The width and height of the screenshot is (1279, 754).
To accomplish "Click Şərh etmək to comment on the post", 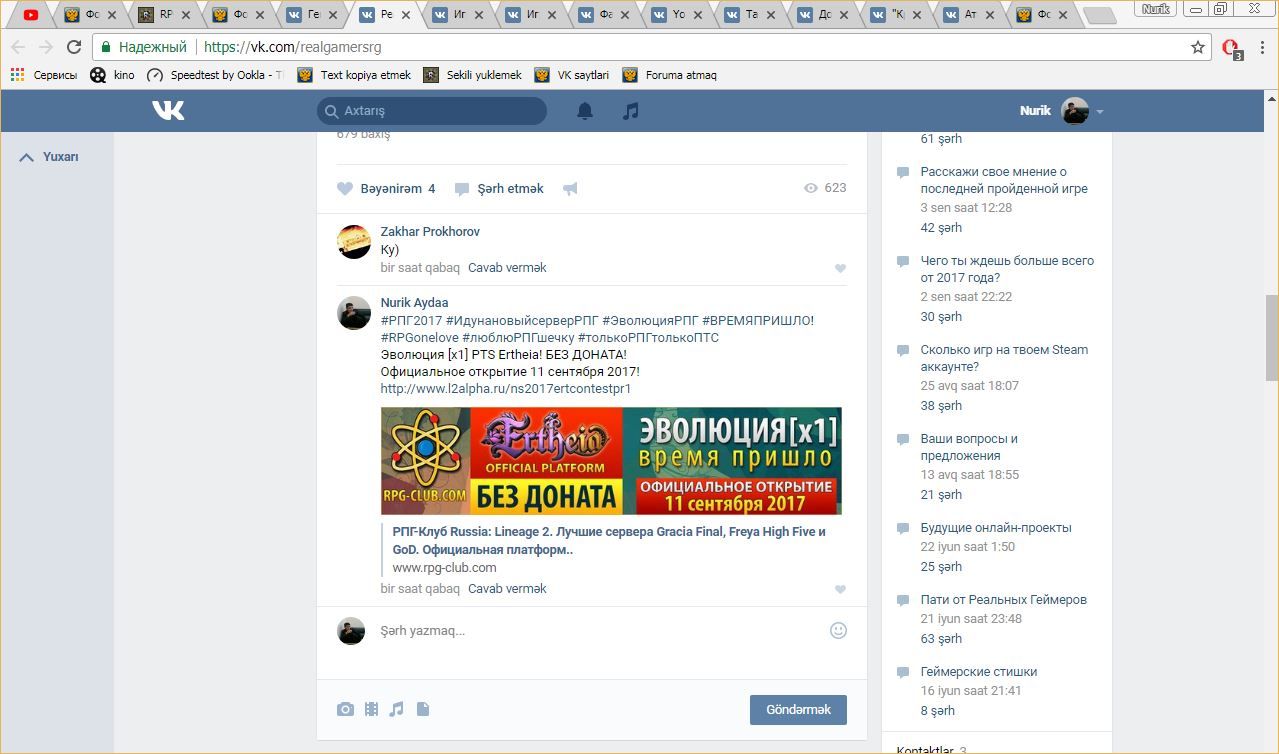I will tap(499, 189).
